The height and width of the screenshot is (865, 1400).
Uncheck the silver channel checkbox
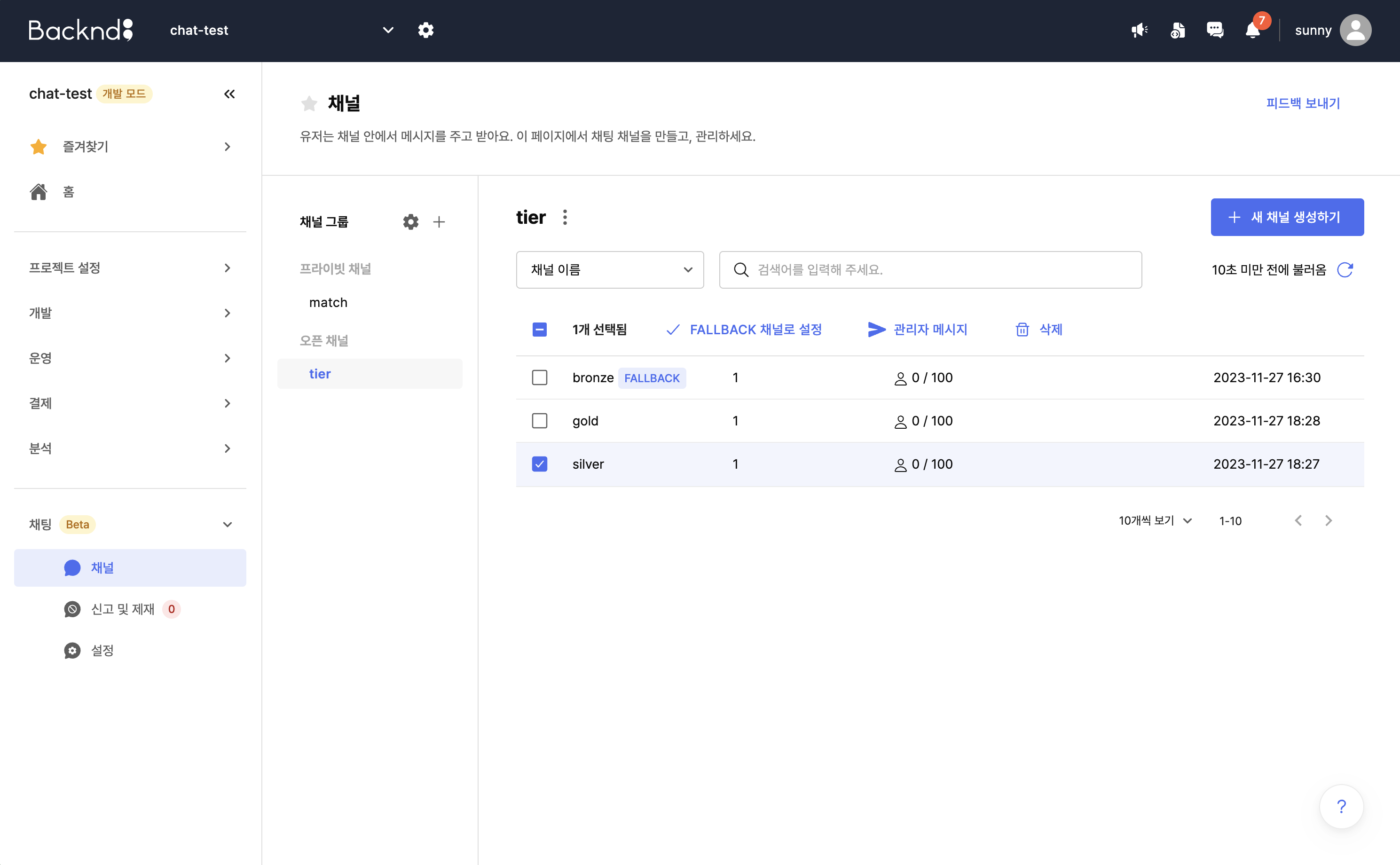[540, 464]
